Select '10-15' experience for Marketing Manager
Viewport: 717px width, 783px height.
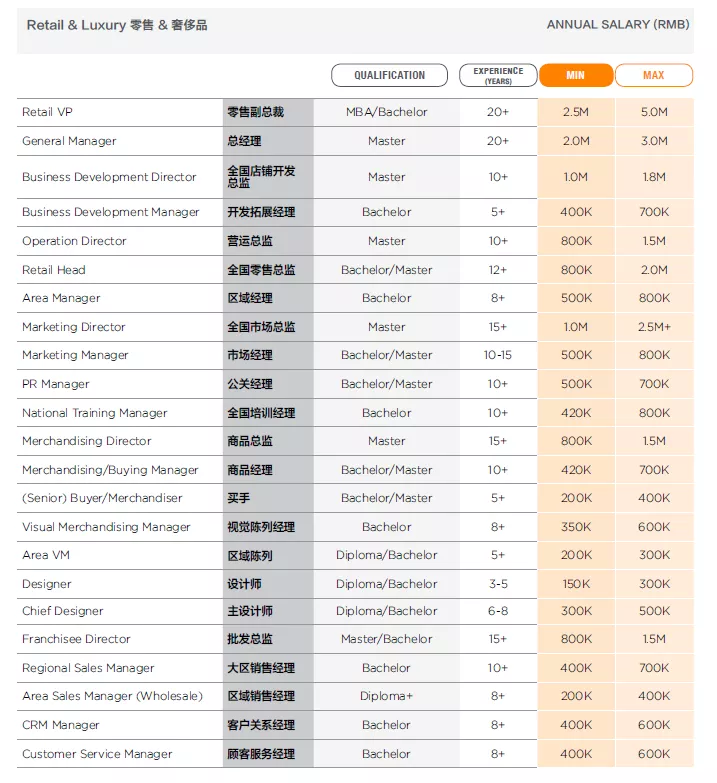pyautogui.click(x=497, y=355)
